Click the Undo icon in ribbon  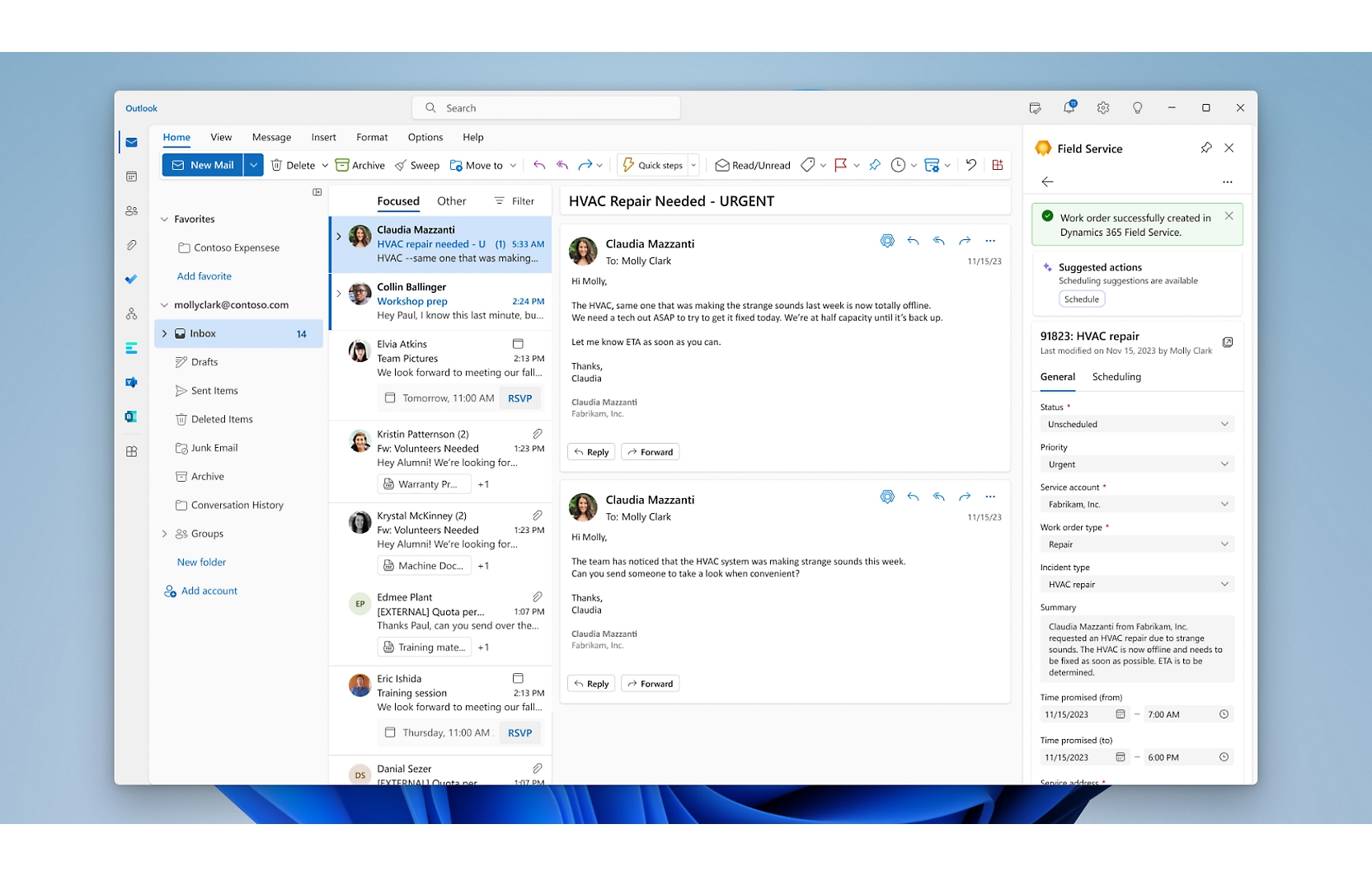pos(971,165)
